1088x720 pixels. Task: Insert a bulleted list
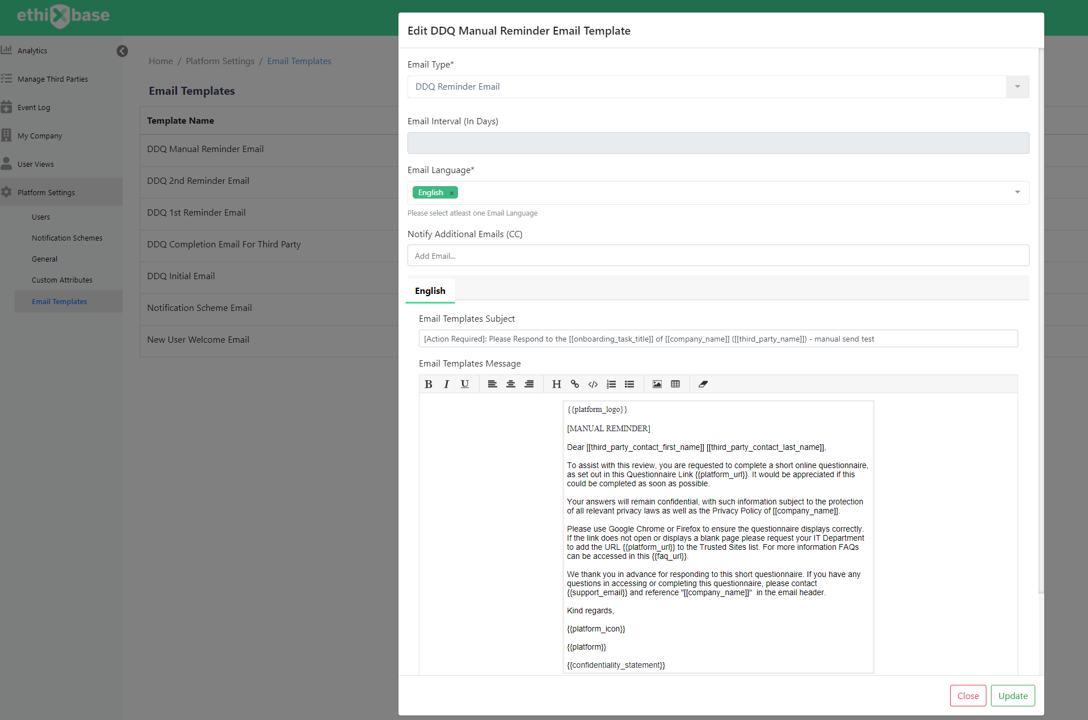[x=629, y=384]
